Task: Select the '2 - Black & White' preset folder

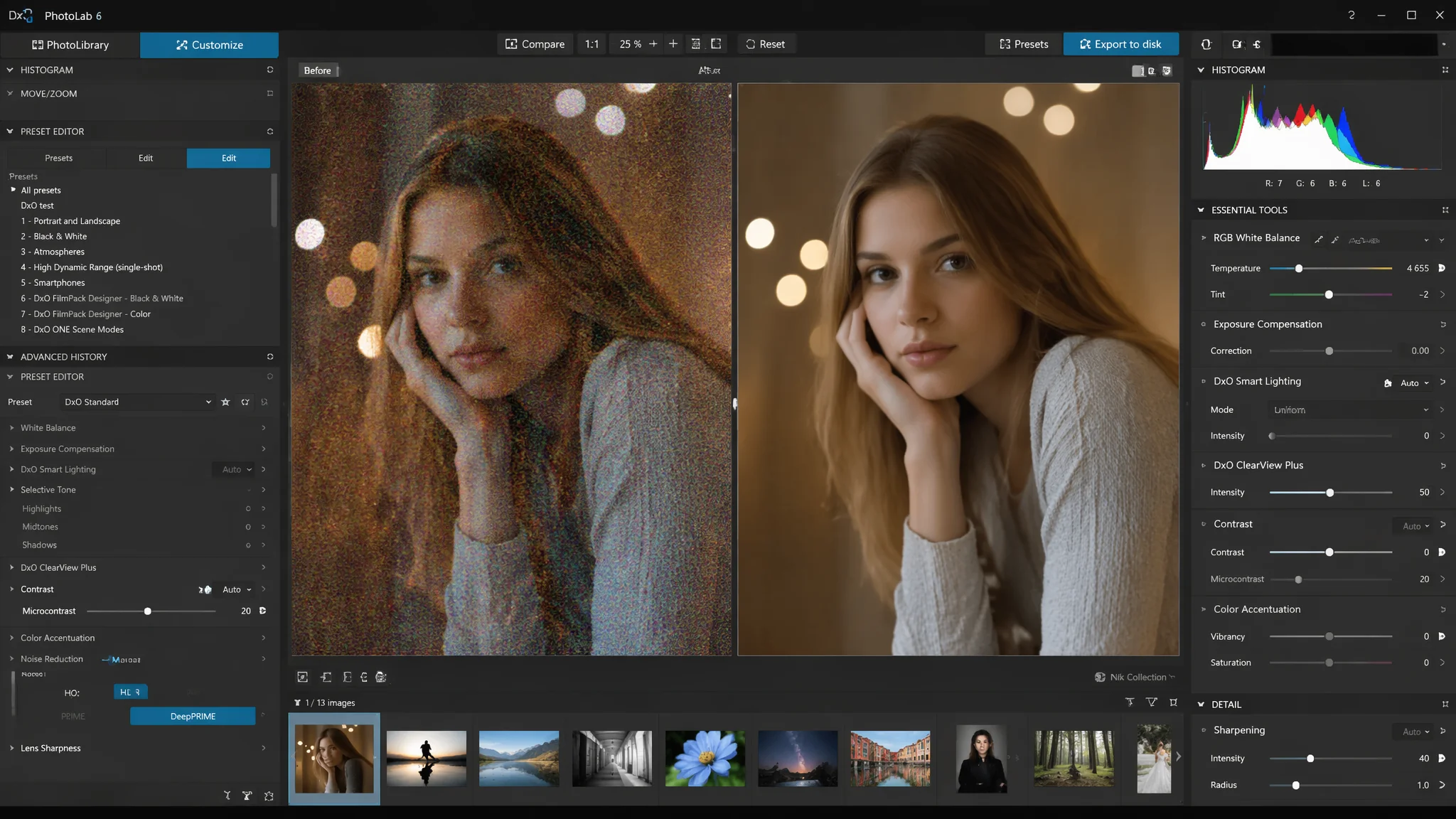Action: pos(54,236)
